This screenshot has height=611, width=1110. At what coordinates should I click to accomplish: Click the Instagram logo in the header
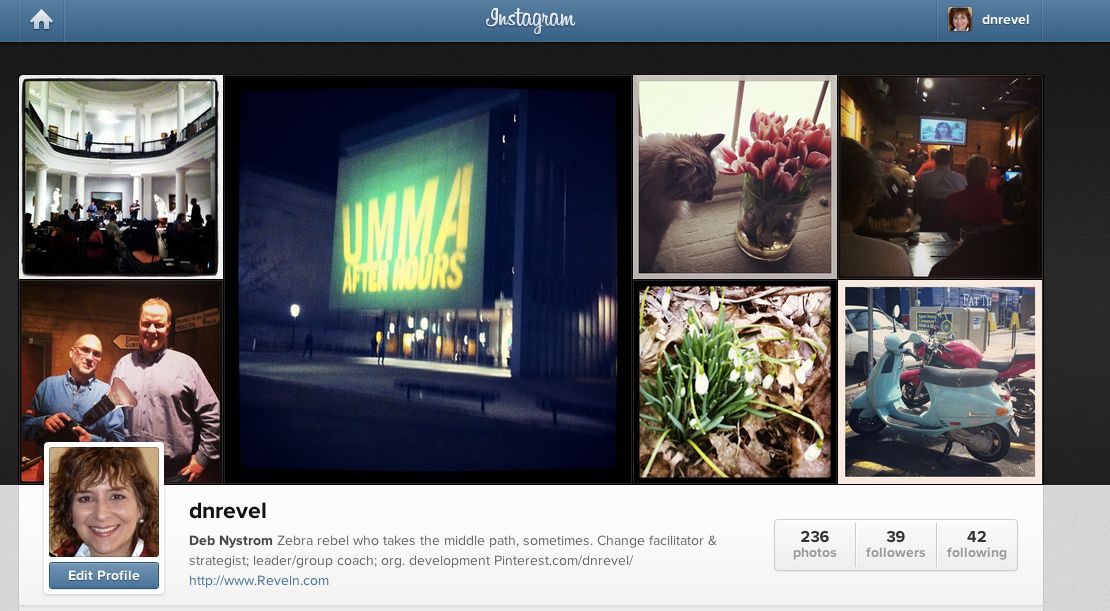click(x=530, y=20)
